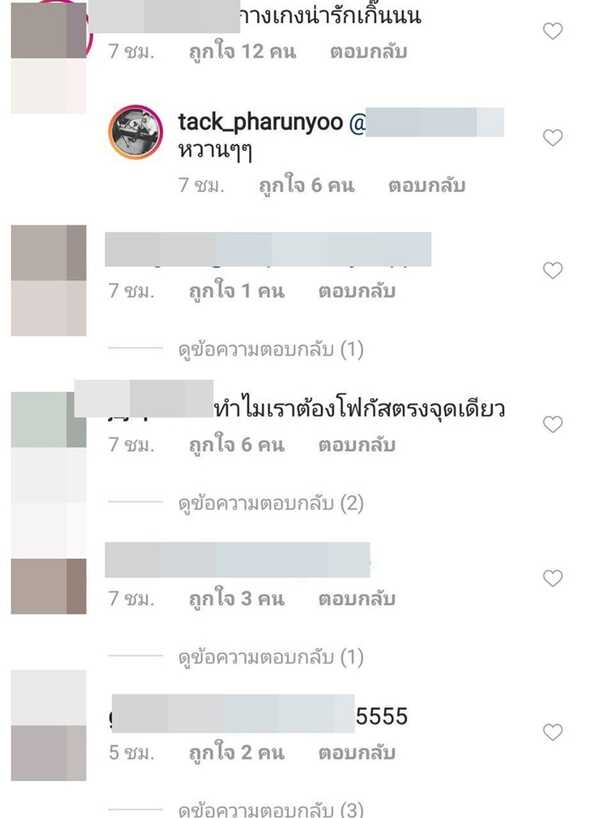Image resolution: width=600 pixels, height=818 pixels.
Task: Reply to the comment with 12 likes
Action: [368, 52]
